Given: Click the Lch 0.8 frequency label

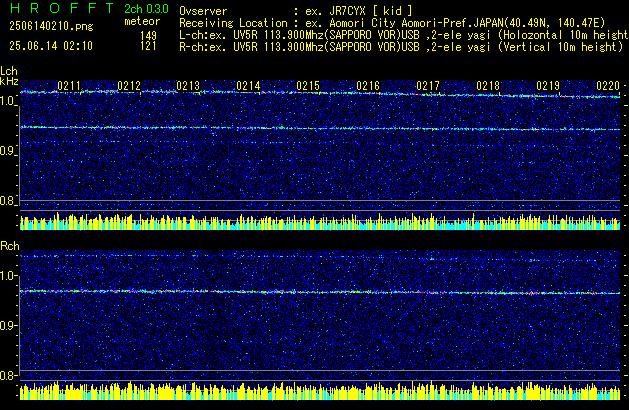Looking at the screenshot, I should point(8,201).
